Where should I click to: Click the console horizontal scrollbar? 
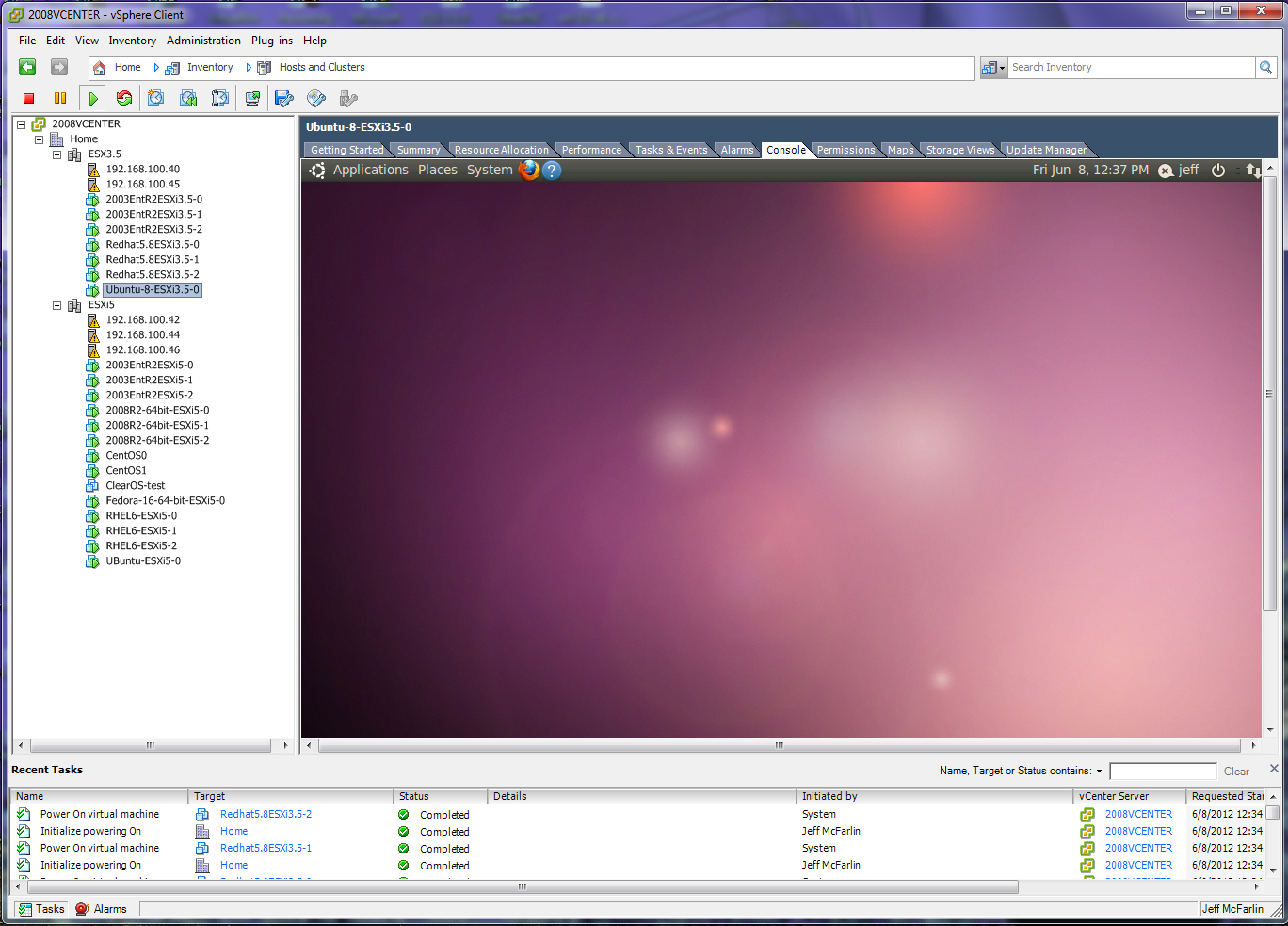pos(779,745)
